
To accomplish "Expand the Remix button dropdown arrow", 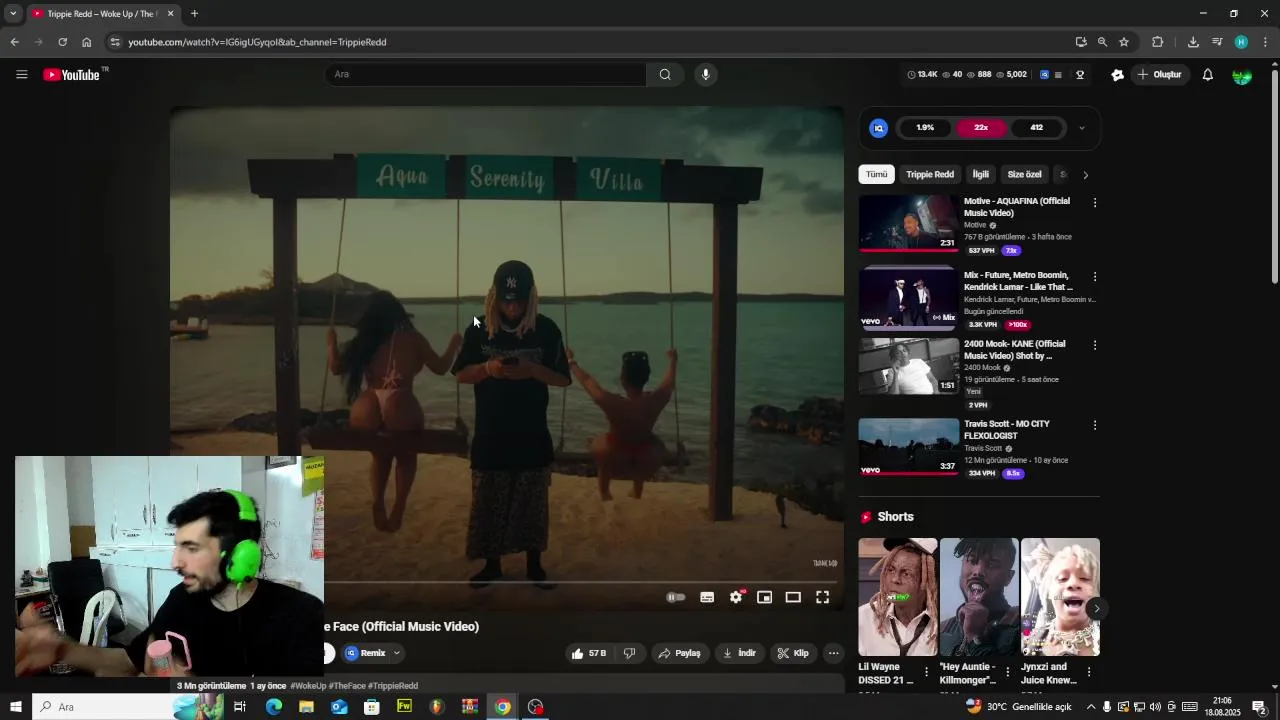I will pos(396,653).
